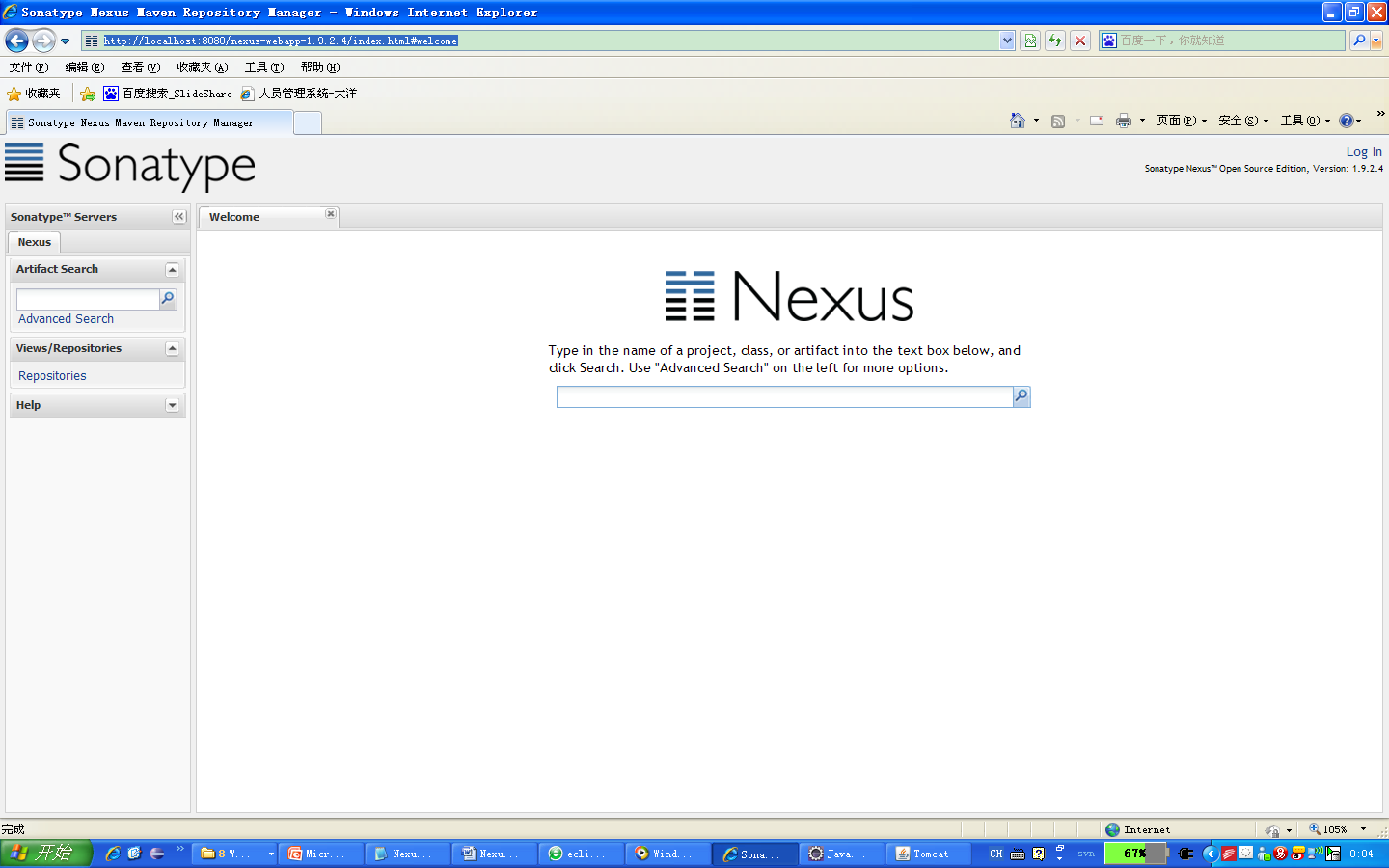Click the 105% zoom level control
The height and width of the screenshot is (868, 1389).
click(x=1336, y=829)
